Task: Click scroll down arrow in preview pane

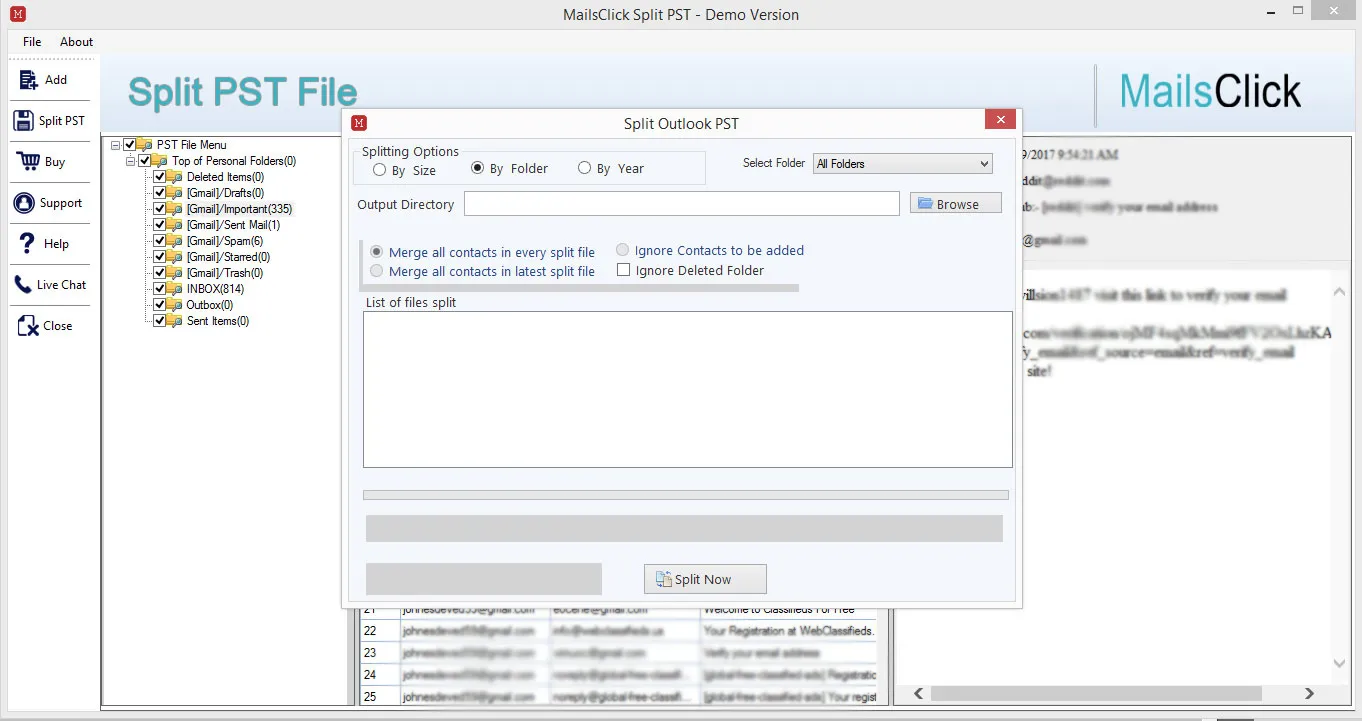Action: coord(1340,663)
